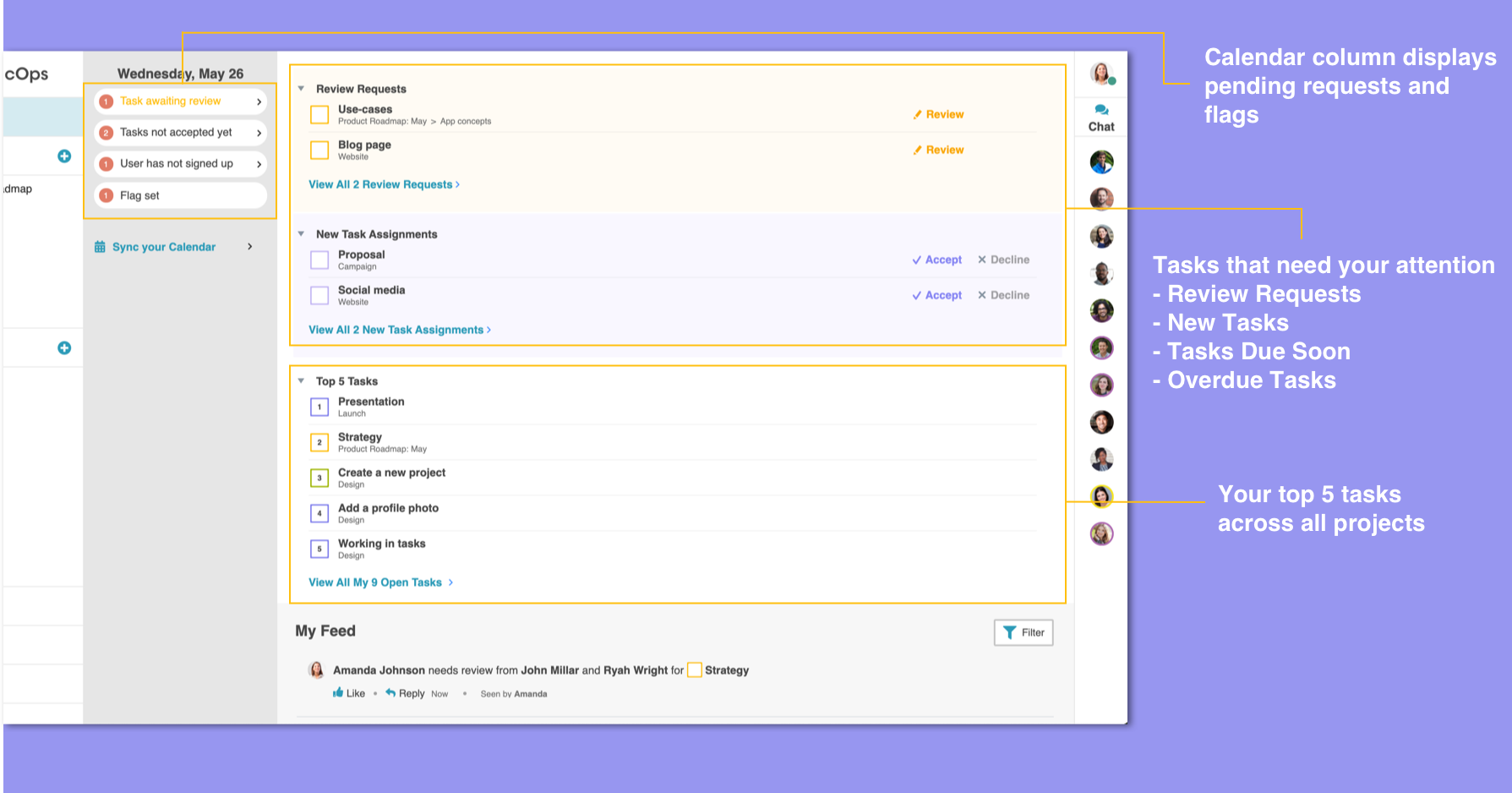Mark the Presentation task checkbox complete
1512x793 pixels.
[319, 407]
